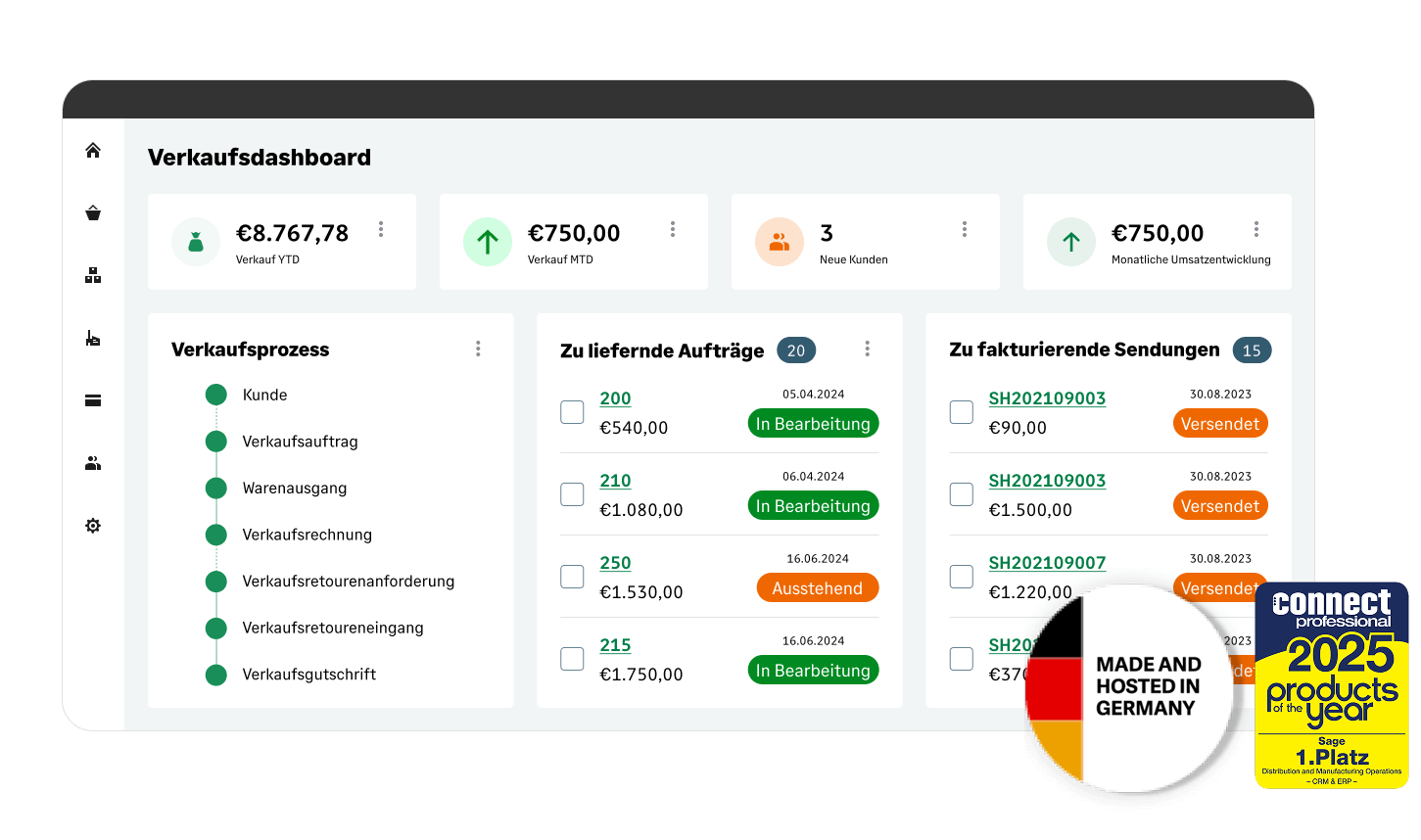The image size is (1421, 840).
Task: Open the Verkauf YTD card menu
Action: point(381,229)
